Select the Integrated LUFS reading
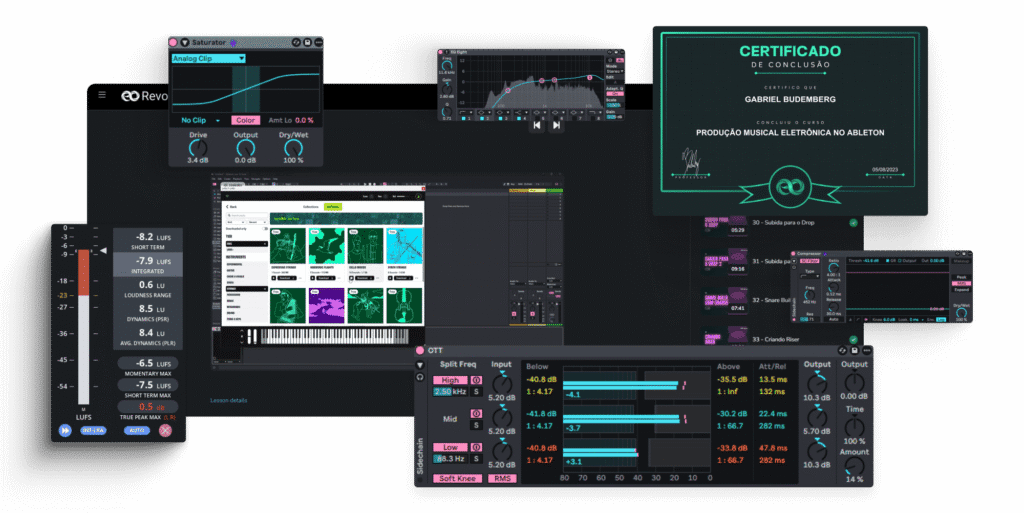 point(146,264)
